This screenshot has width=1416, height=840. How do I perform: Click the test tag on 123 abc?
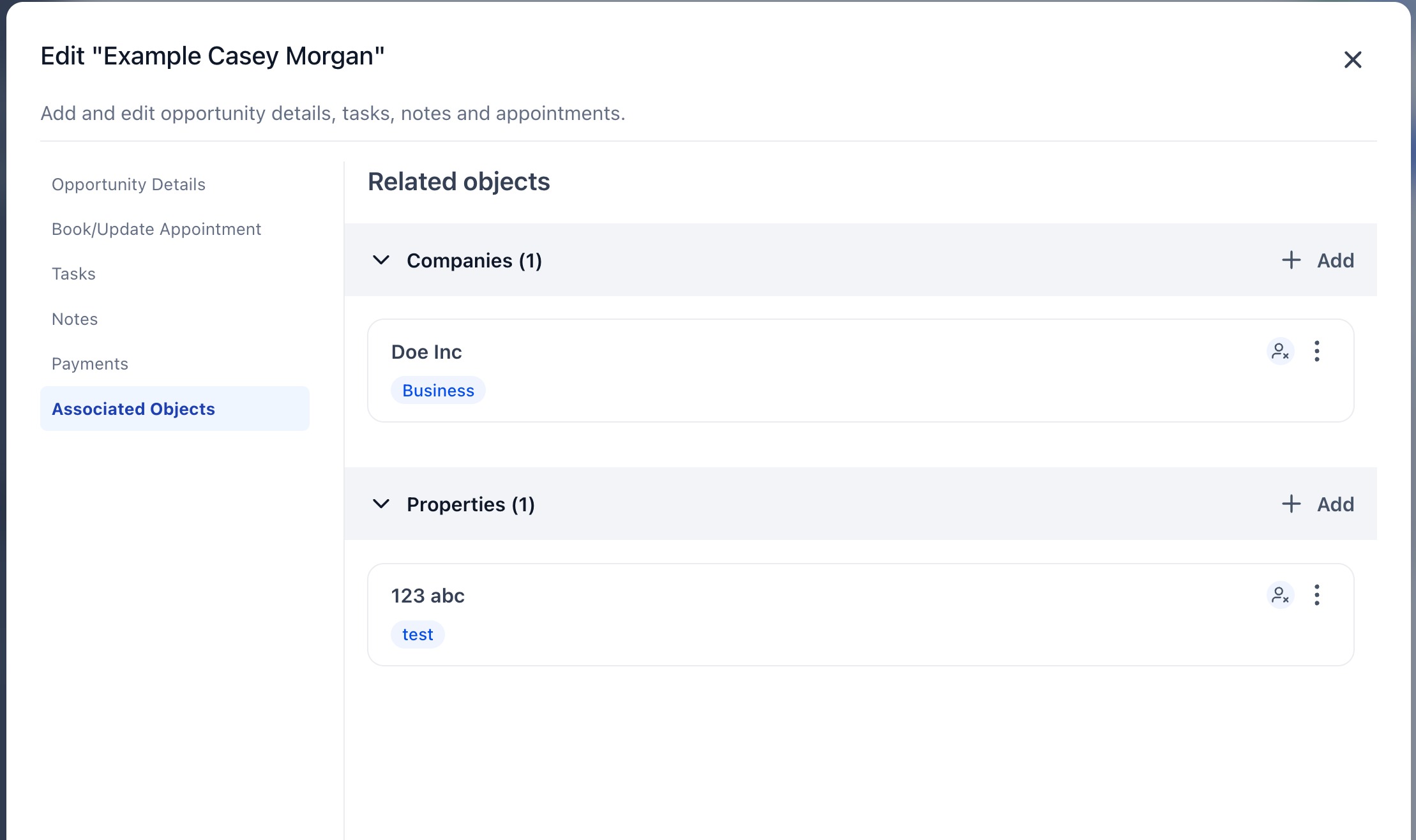point(418,634)
